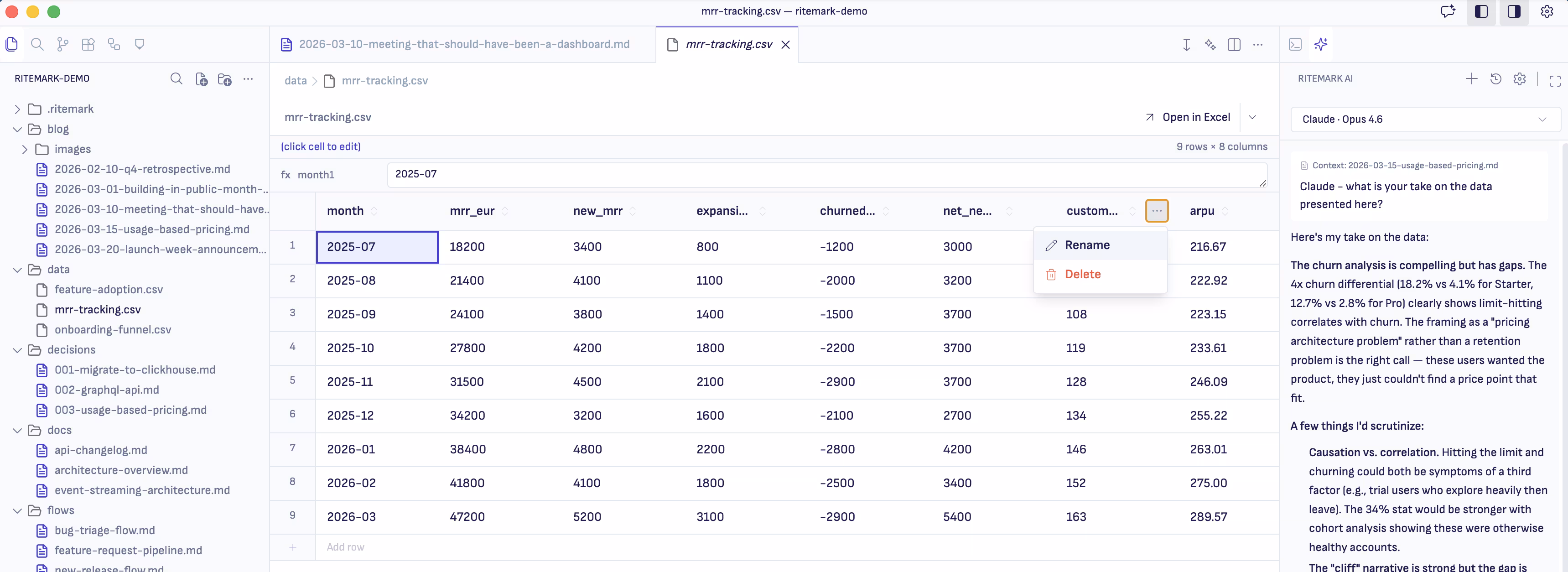Select Rename from the column context menu
This screenshot has width=1568, height=572.
1089,244
